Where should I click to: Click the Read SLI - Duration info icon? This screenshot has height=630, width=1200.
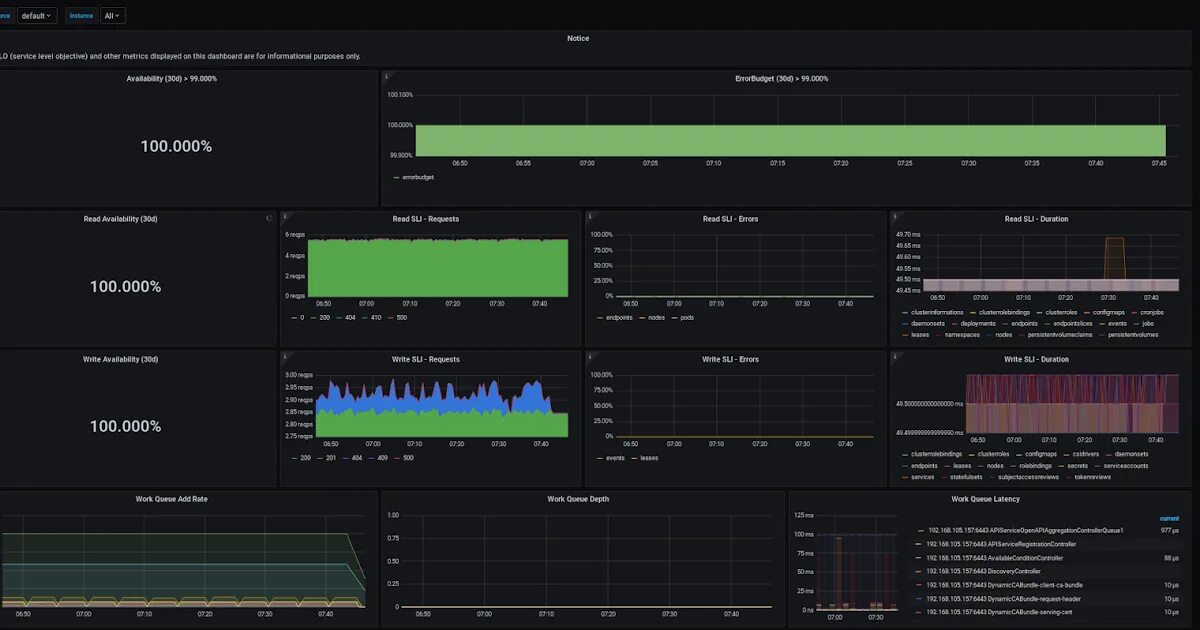[x=896, y=215]
